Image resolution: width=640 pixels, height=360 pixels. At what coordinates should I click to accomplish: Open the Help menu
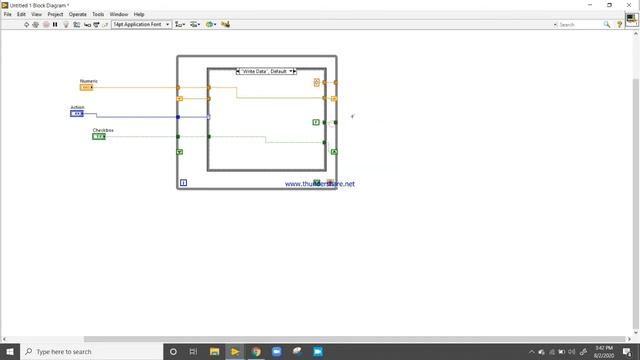139,14
